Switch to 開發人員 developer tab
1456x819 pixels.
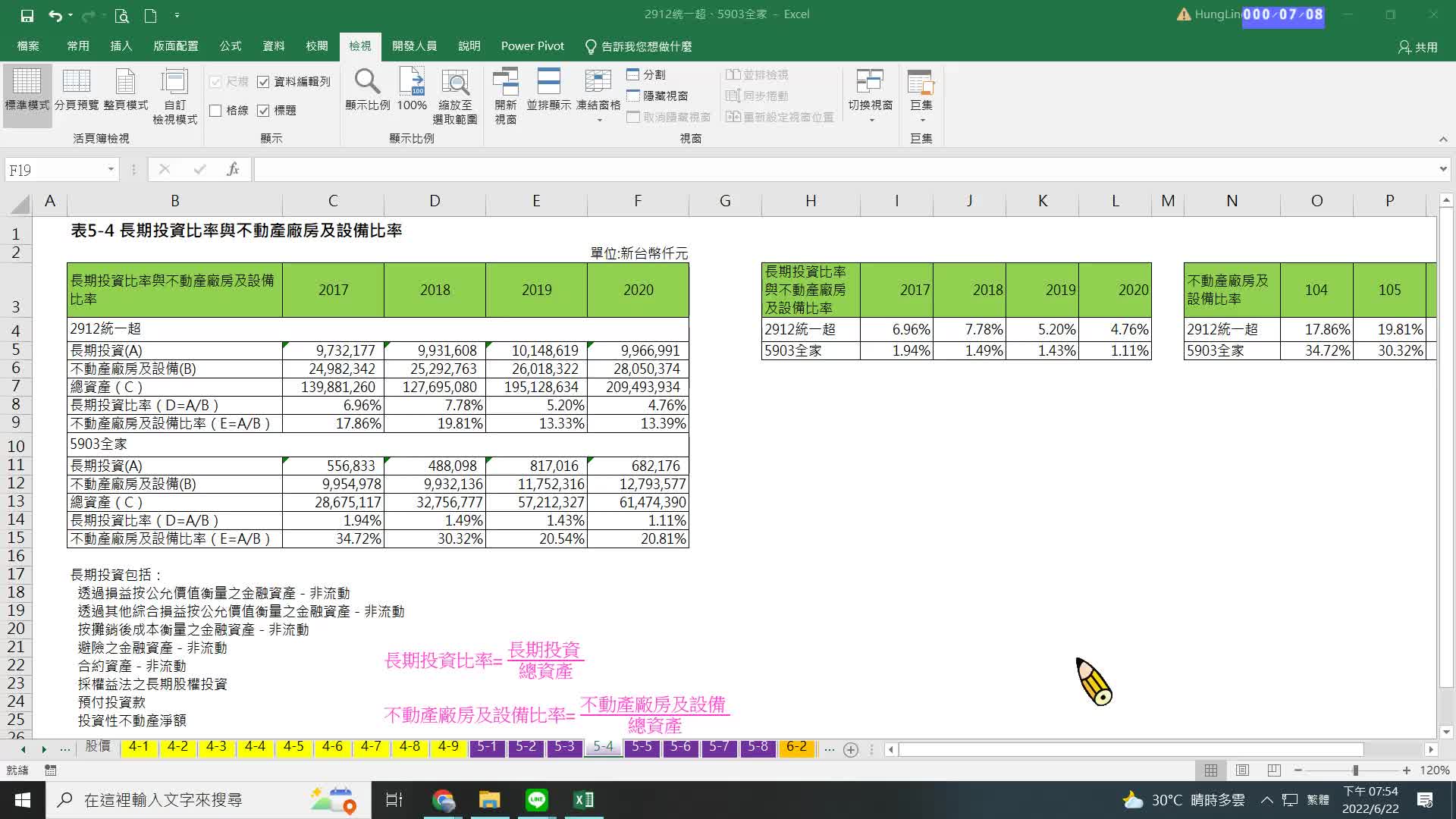pos(415,46)
